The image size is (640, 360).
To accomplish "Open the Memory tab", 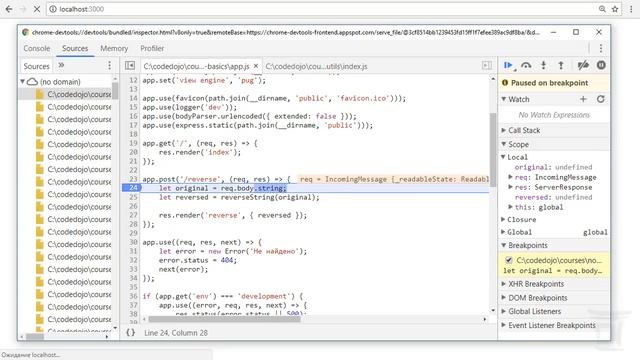I will point(114,48).
